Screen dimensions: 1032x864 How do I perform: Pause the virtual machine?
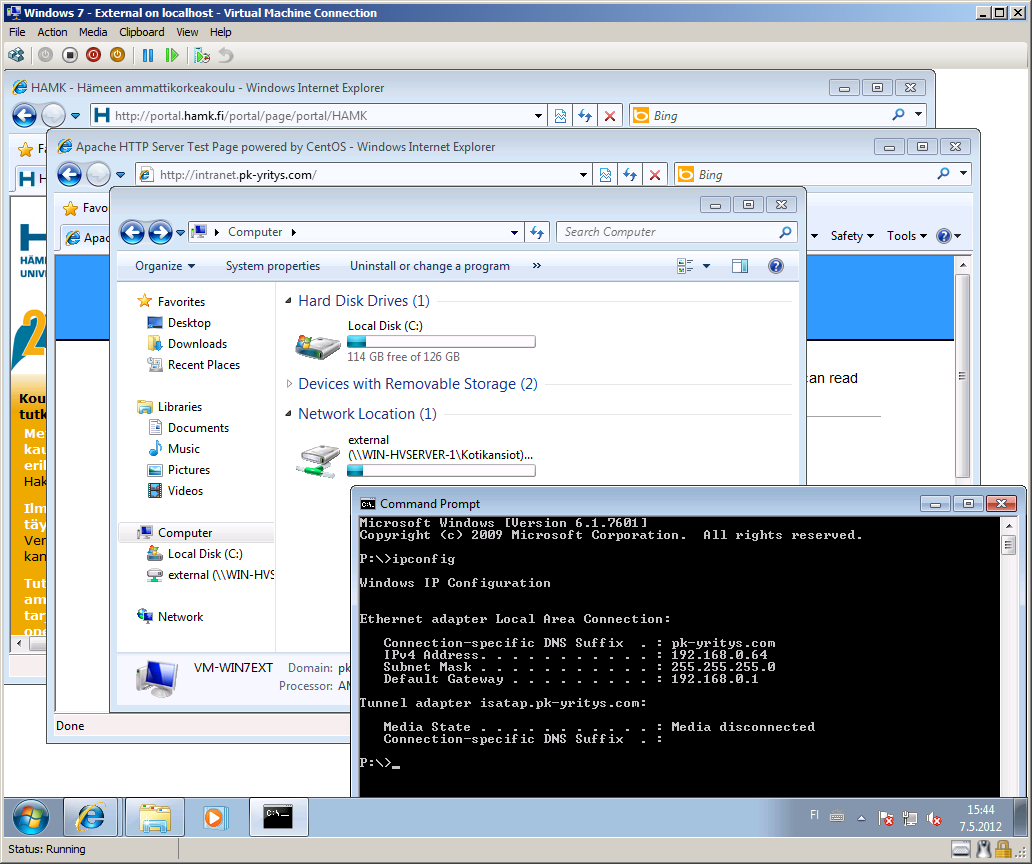[x=147, y=55]
